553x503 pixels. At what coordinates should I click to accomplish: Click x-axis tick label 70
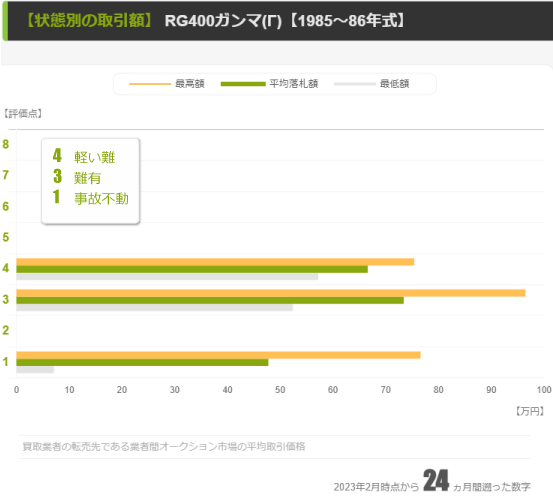click(x=386, y=390)
